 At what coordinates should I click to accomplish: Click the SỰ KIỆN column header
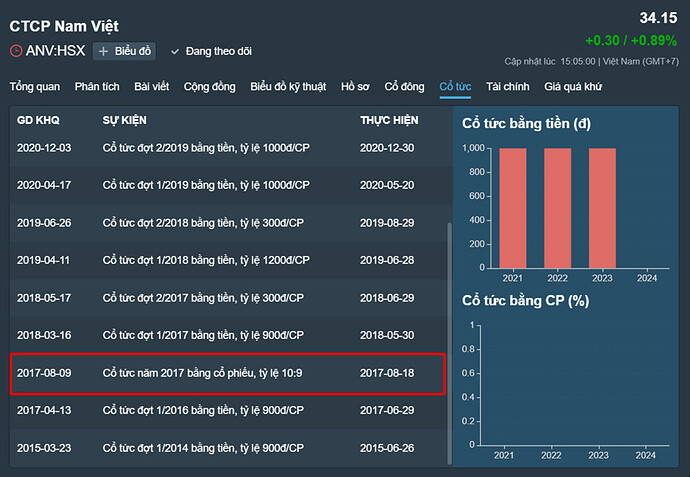click(125, 120)
